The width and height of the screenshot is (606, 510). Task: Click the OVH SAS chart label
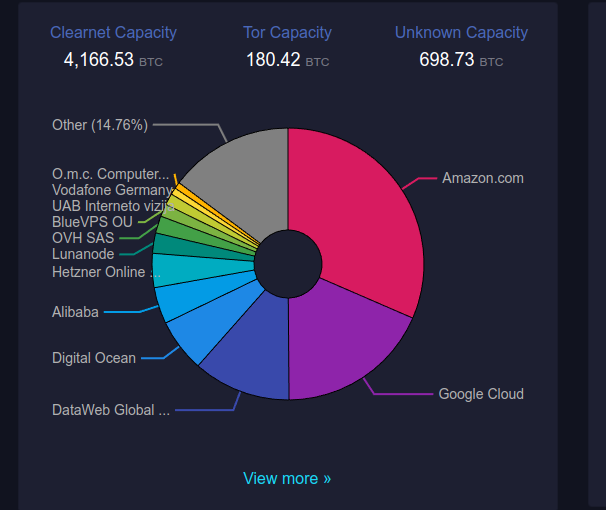[83, 238]
